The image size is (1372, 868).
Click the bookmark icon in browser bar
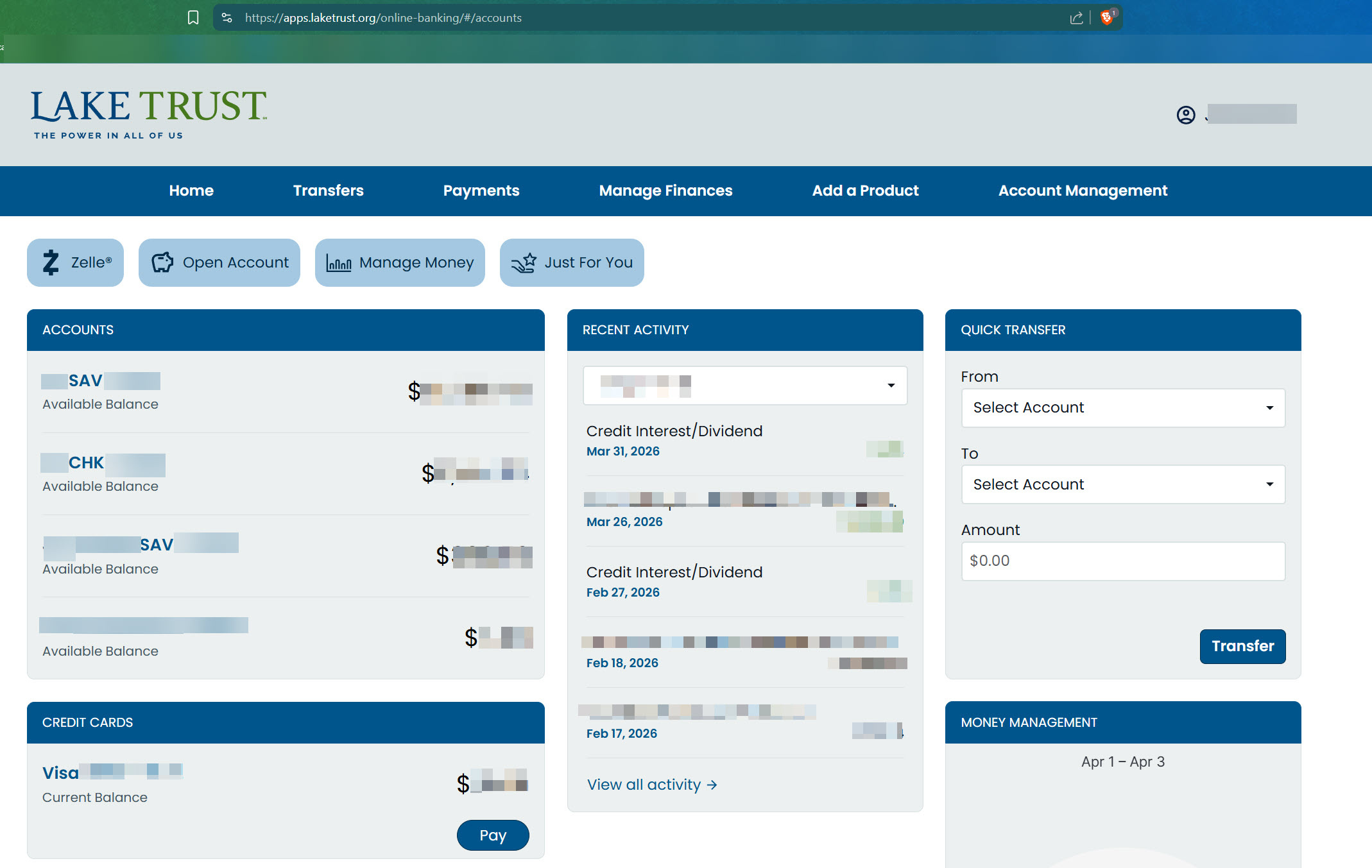(x=193, y=18)
